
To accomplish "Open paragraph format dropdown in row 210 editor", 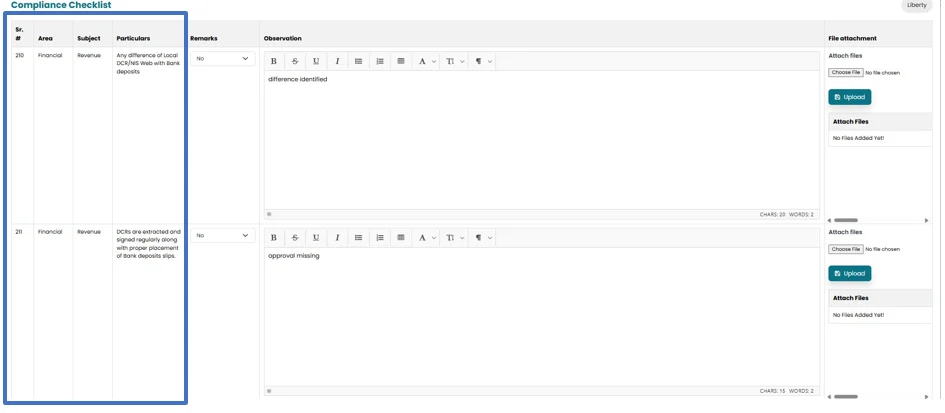I will click(483, 61).
